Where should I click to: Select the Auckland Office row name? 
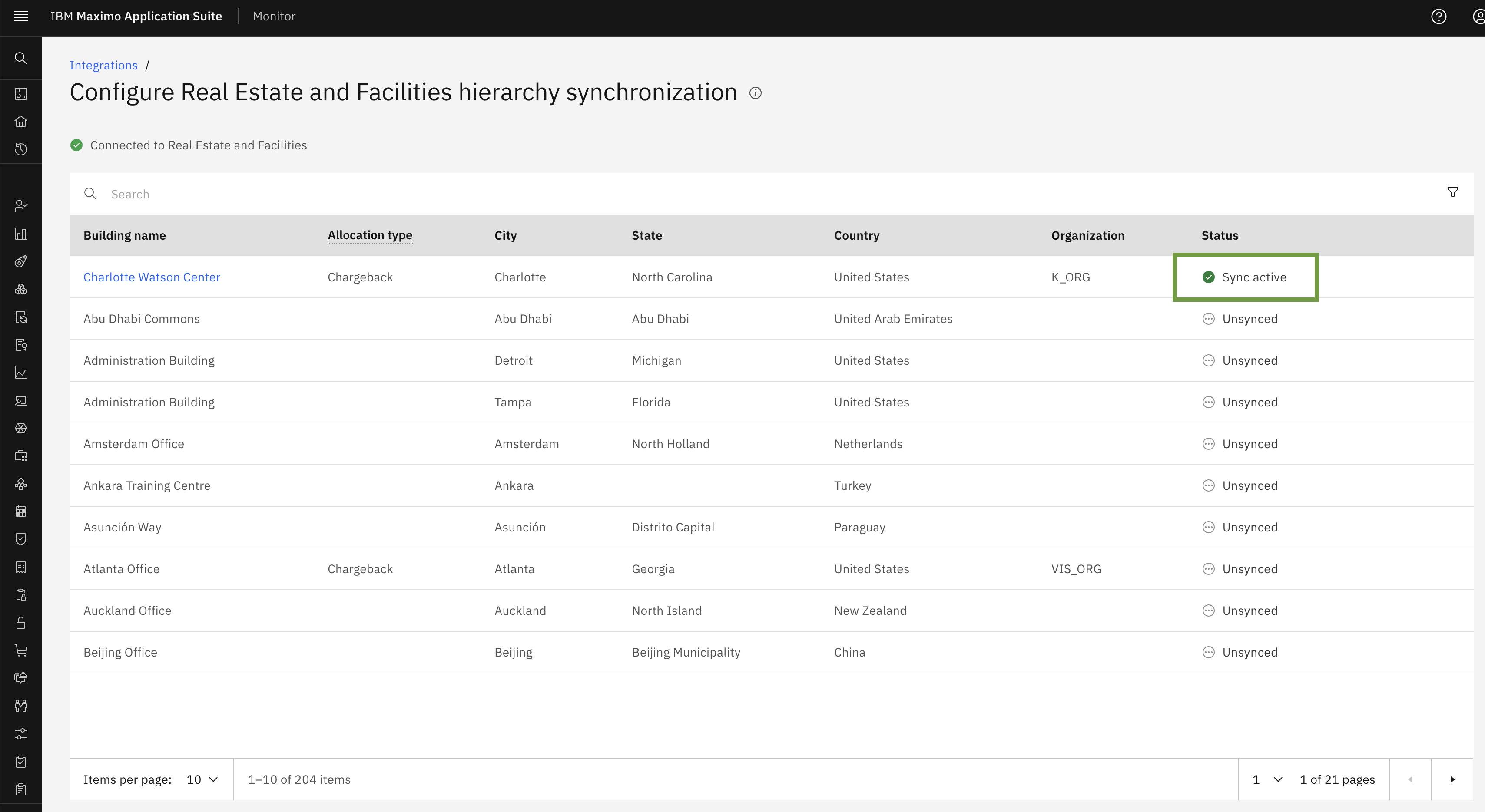point(127,610)
